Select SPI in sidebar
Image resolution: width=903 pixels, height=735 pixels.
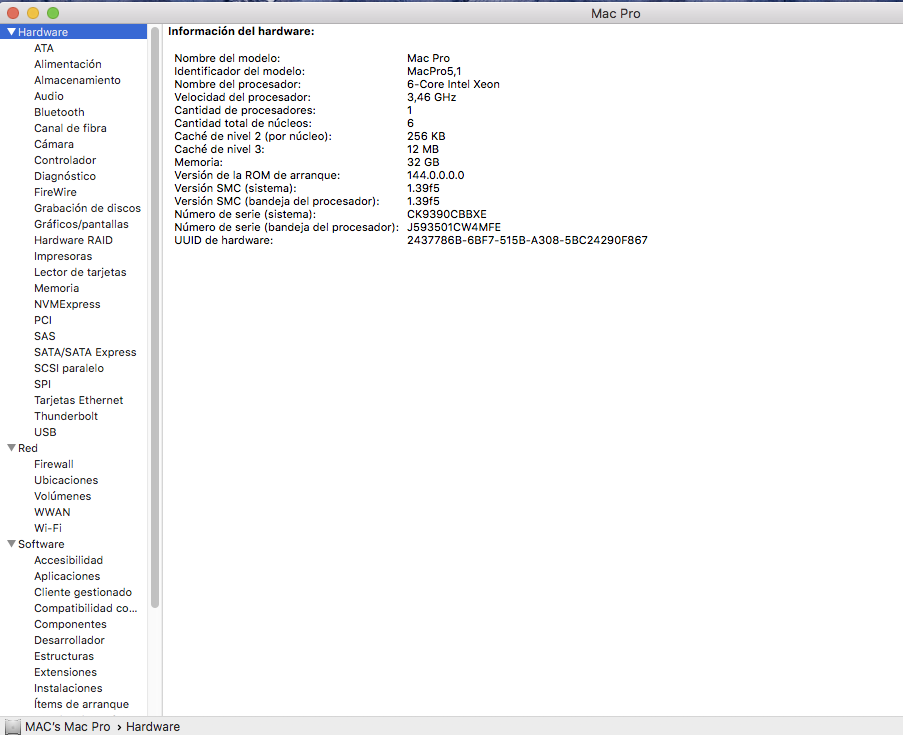[x=42, y=384]
